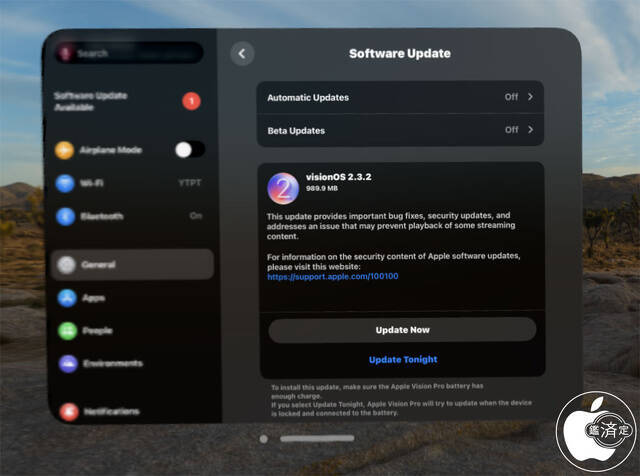Screen dimensions: 640x476
Task: Click the Bluetooth On status
Action: (x=196, y=216)
